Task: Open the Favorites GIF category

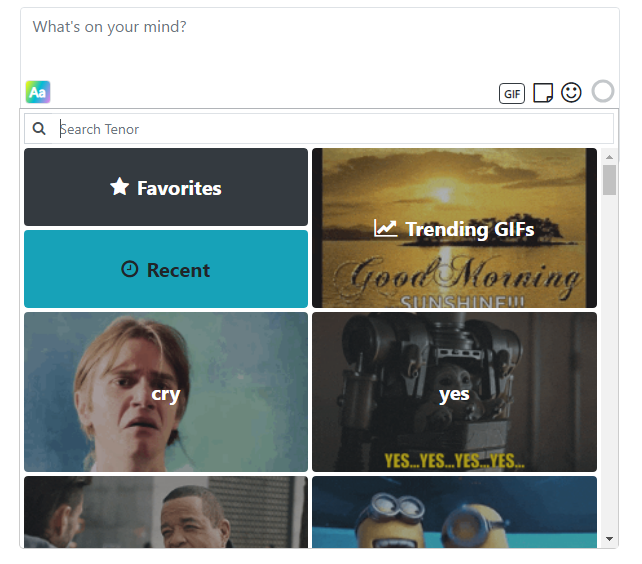Action: (166, 187)
